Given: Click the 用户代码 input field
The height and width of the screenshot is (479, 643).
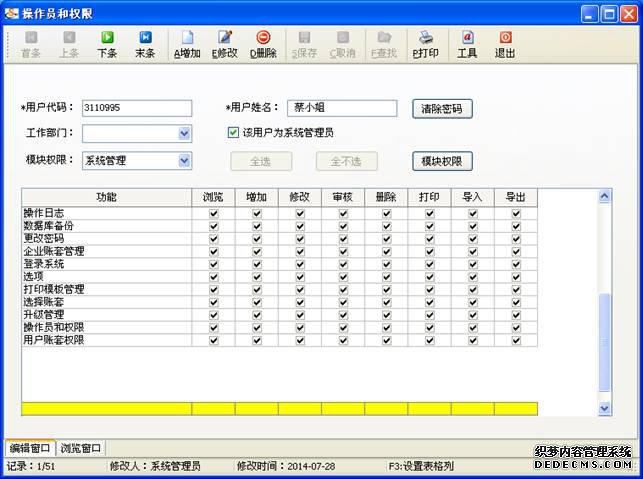Looking at the screenshot, I should pyautogui.click(x=137, y=108).
